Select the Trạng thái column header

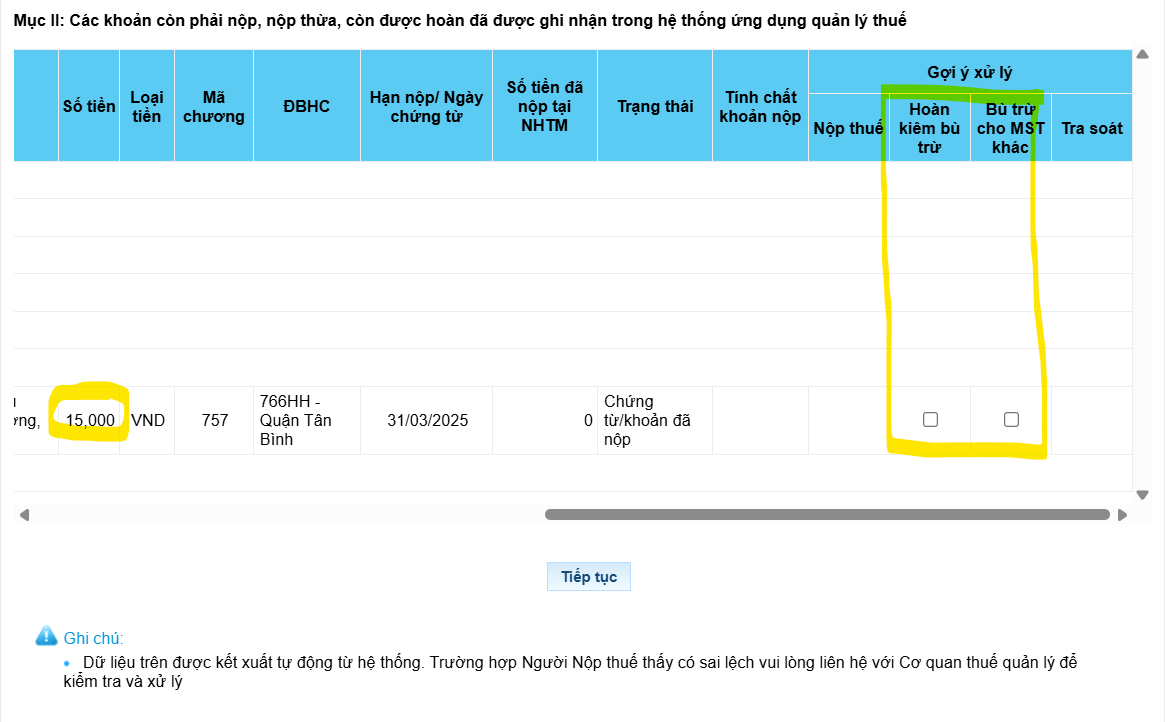coord(655,106)
